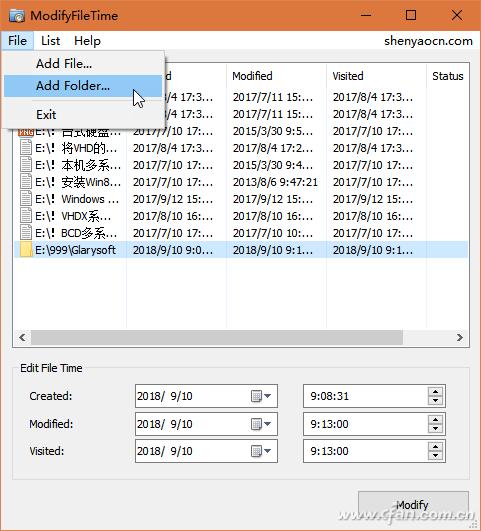Click the horizontal scrollbar left arrow
The width and height of the screenshot is (481, 531).
point(22,337)
